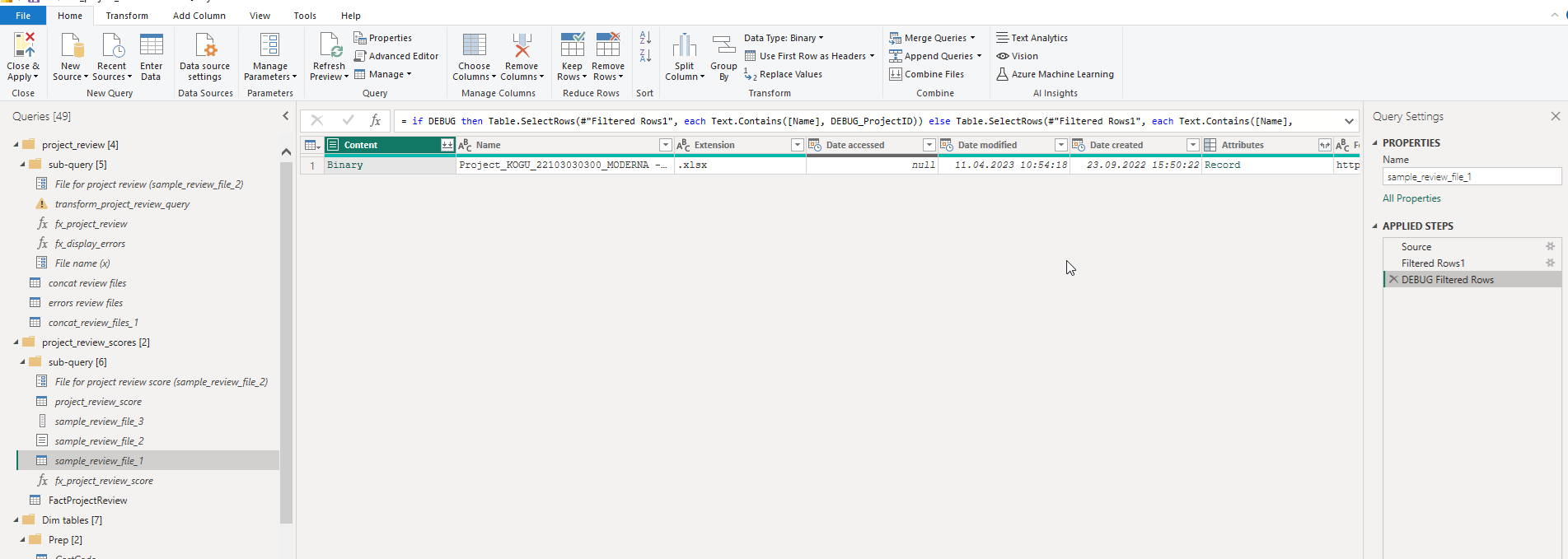Switch to the Transform ribbon tab
Viewport: 1568px width, 559px height.
click(127, 16)
